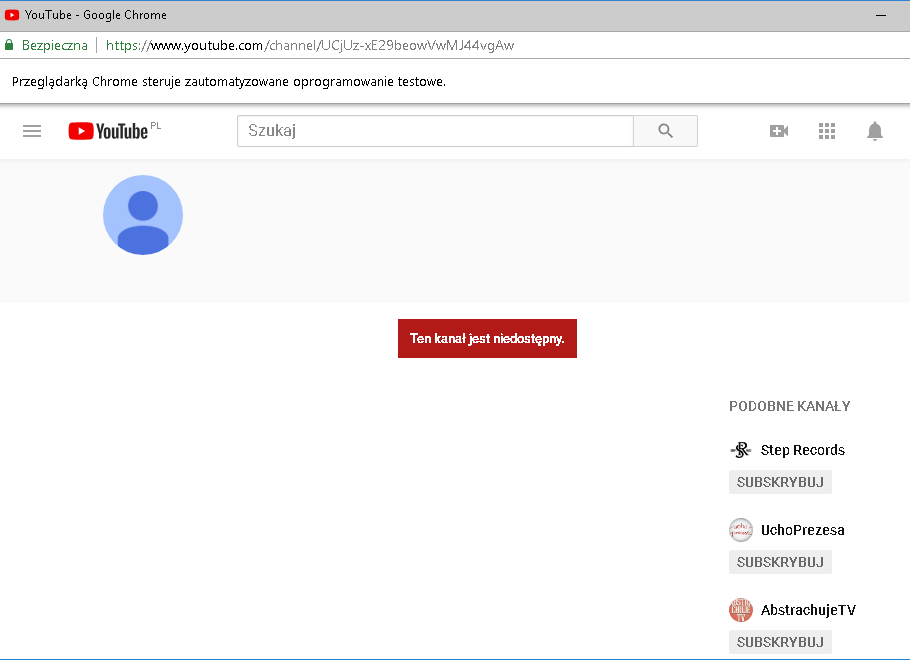Click the 'PODOBNE KANAŁY' heading
The width and height of the screenshot is (910, 660).
(789, 406)
